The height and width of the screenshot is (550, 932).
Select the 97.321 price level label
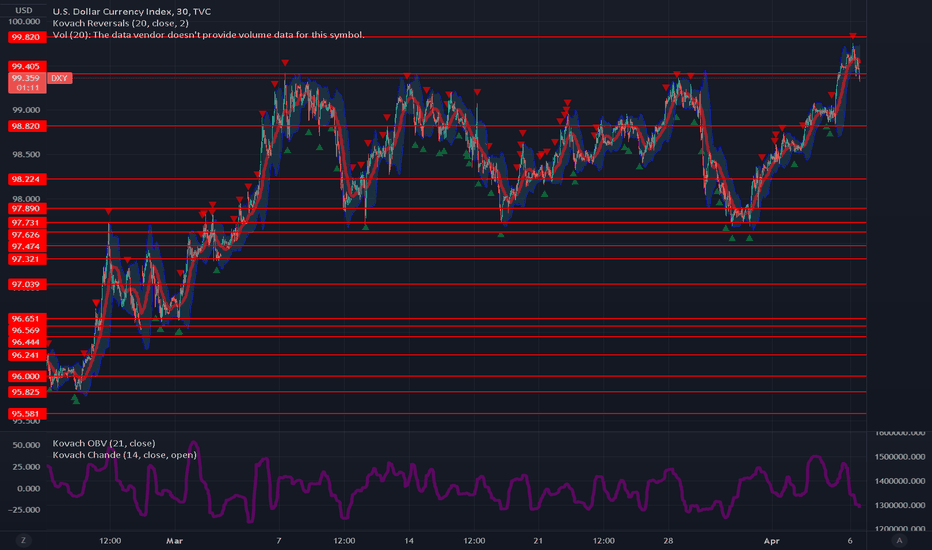point(27,259)
